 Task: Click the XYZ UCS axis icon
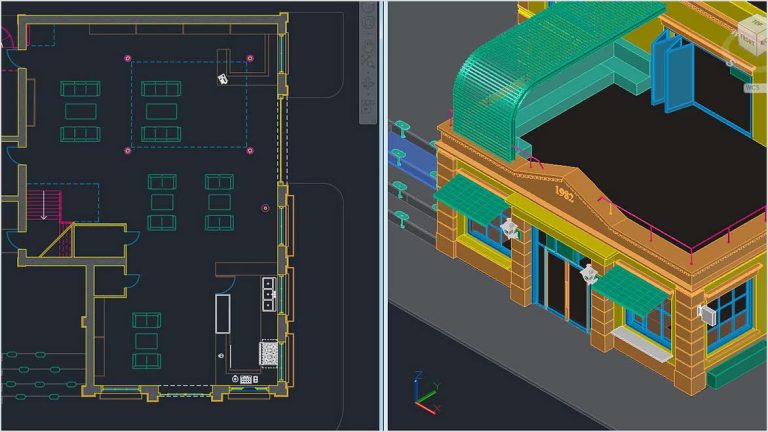point(426,393)
